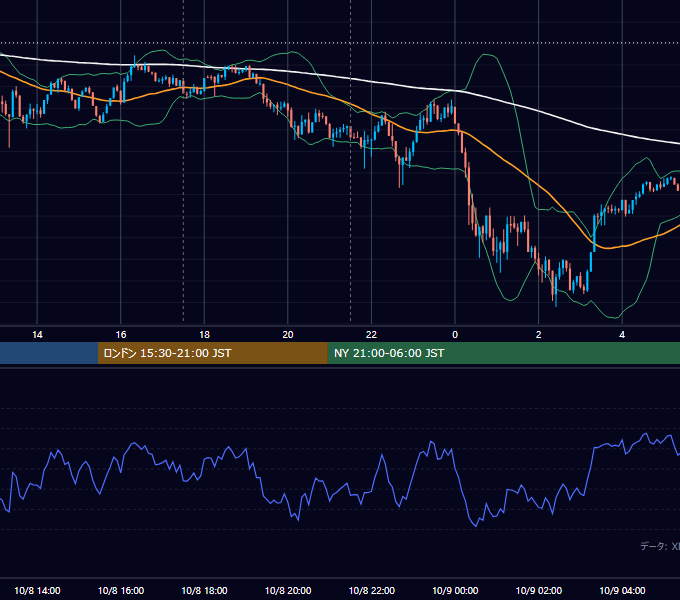Click the 10/8 22:00 date label

[x=372, y=590]
